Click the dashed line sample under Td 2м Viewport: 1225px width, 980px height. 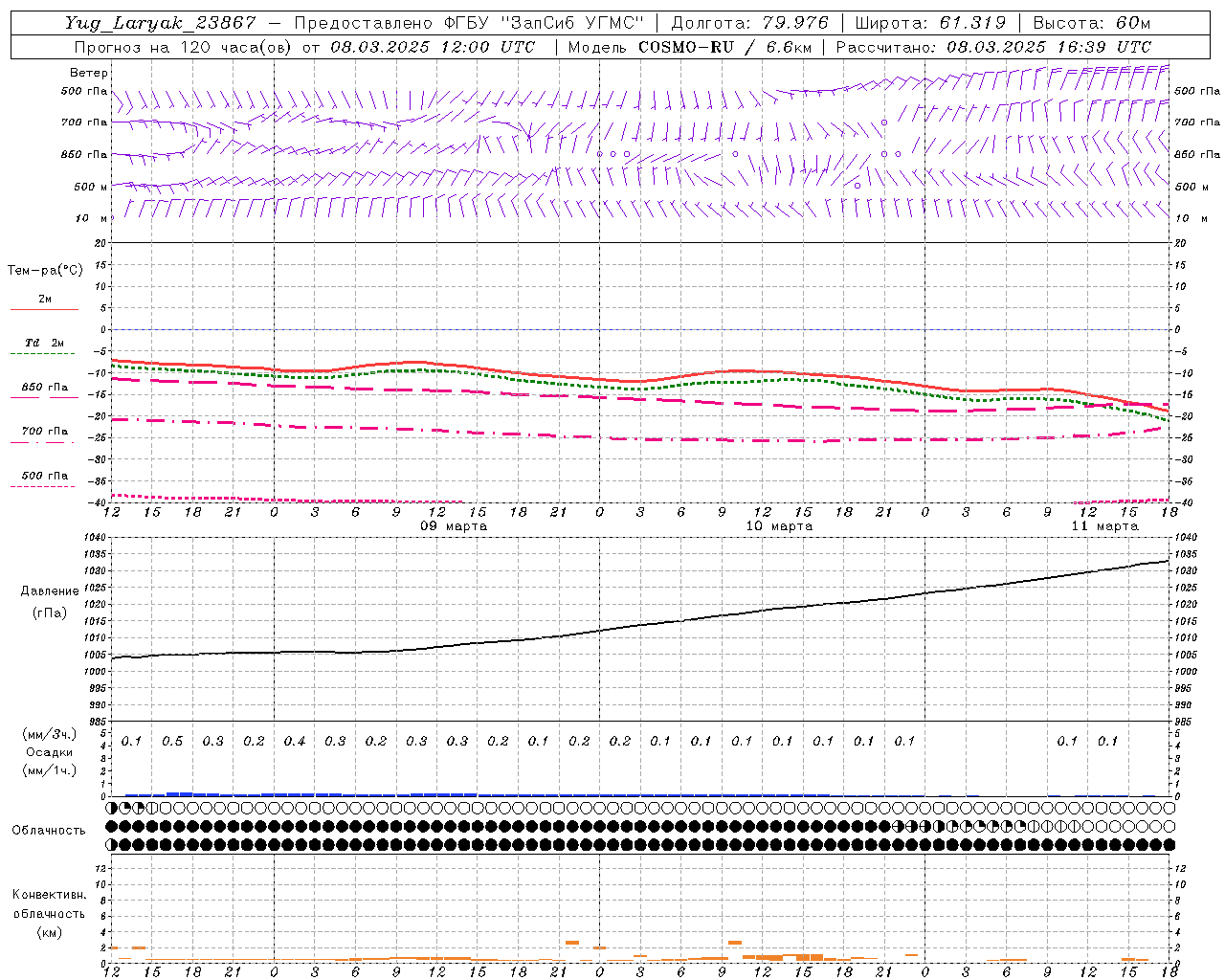click(44, 354)
